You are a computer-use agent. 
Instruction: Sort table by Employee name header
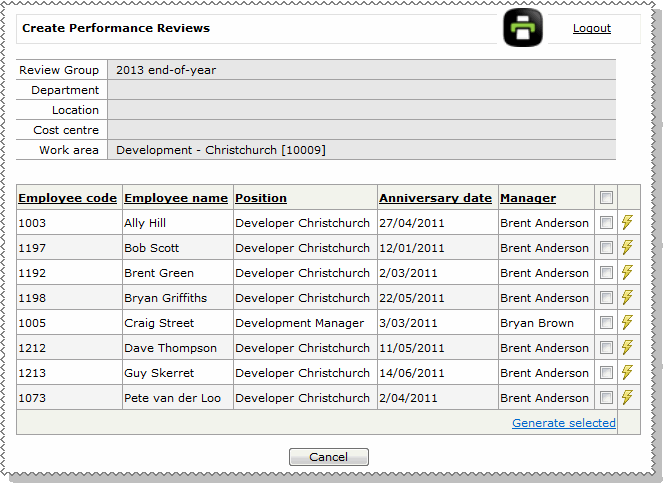coord(176,198)
